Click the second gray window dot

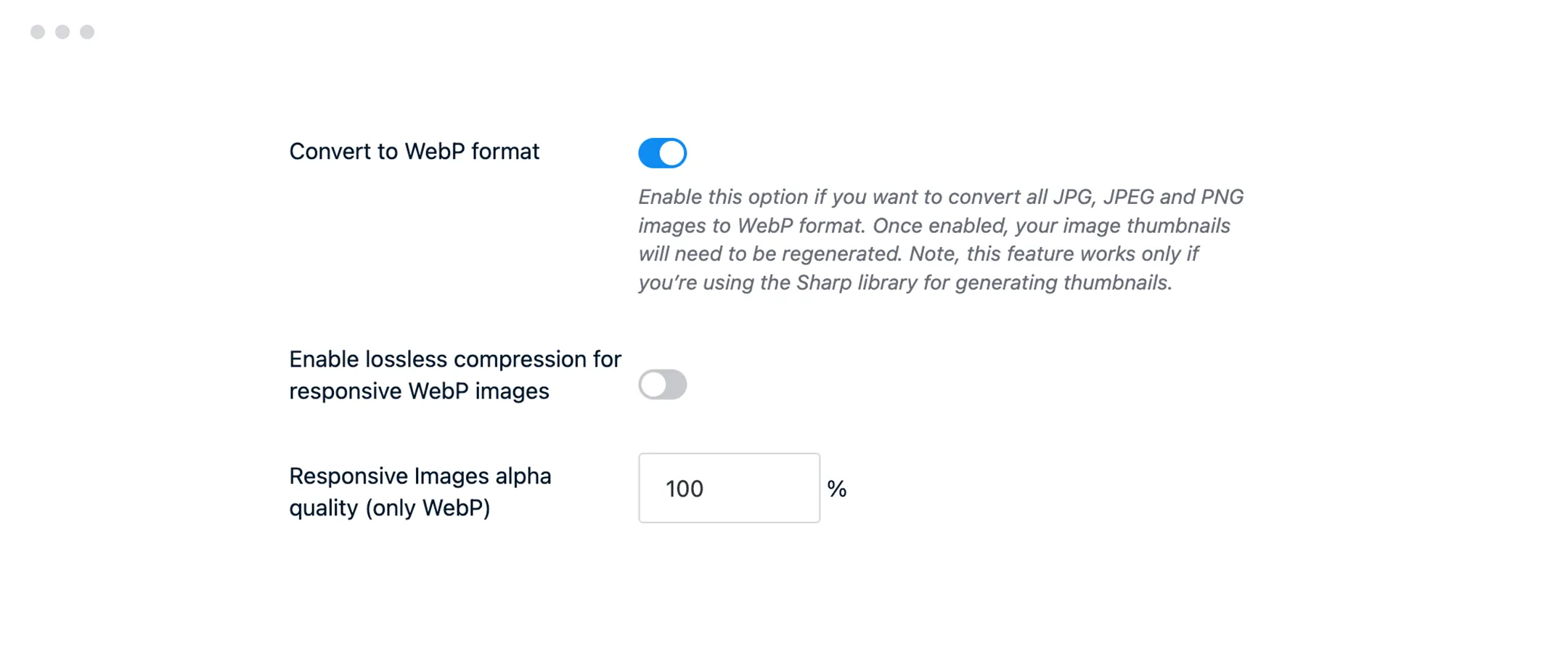click(61, 31)
